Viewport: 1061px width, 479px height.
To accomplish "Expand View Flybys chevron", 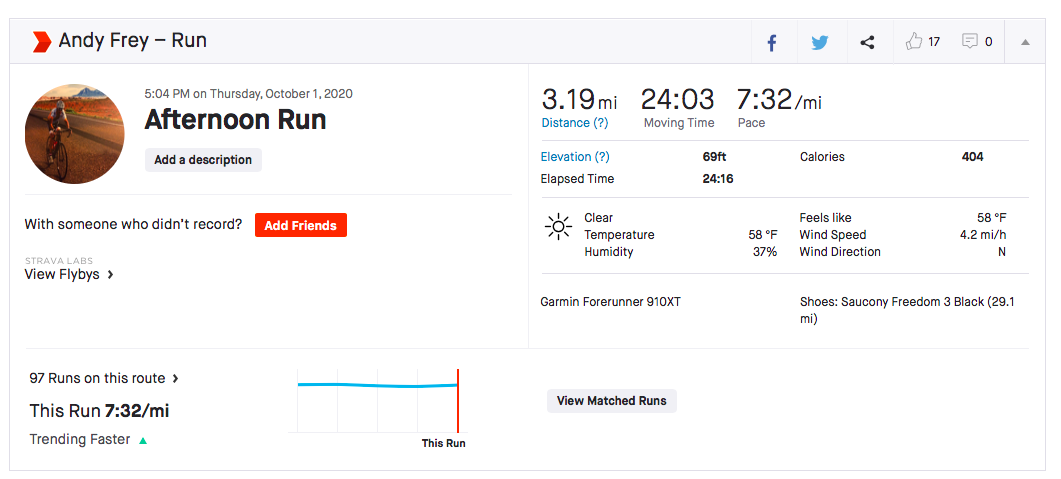I will coord(110,274).
